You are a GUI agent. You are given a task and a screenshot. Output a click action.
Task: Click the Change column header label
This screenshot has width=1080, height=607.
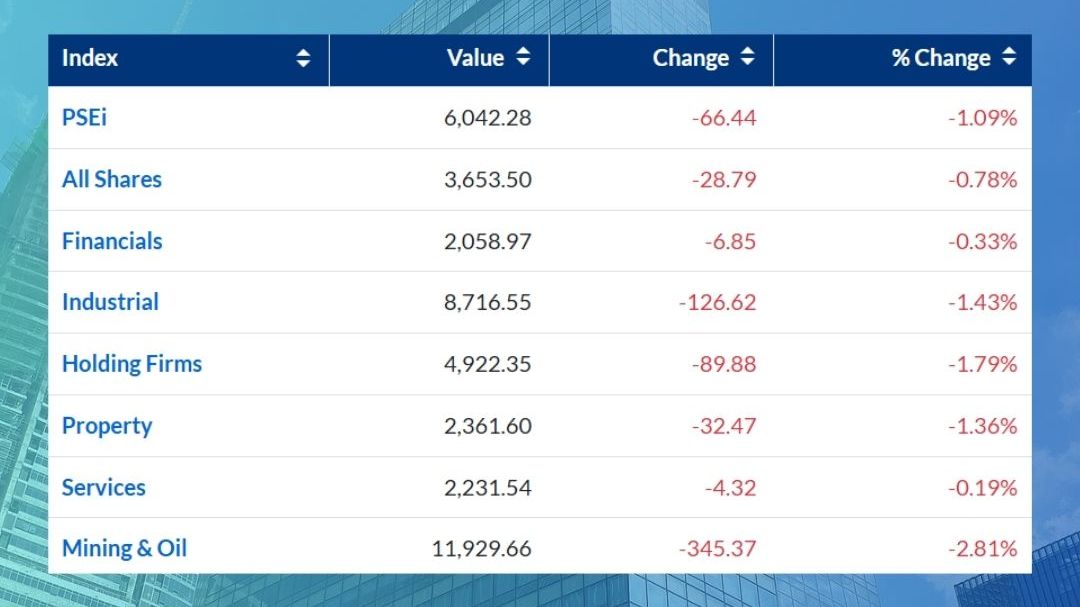point(690,58)
